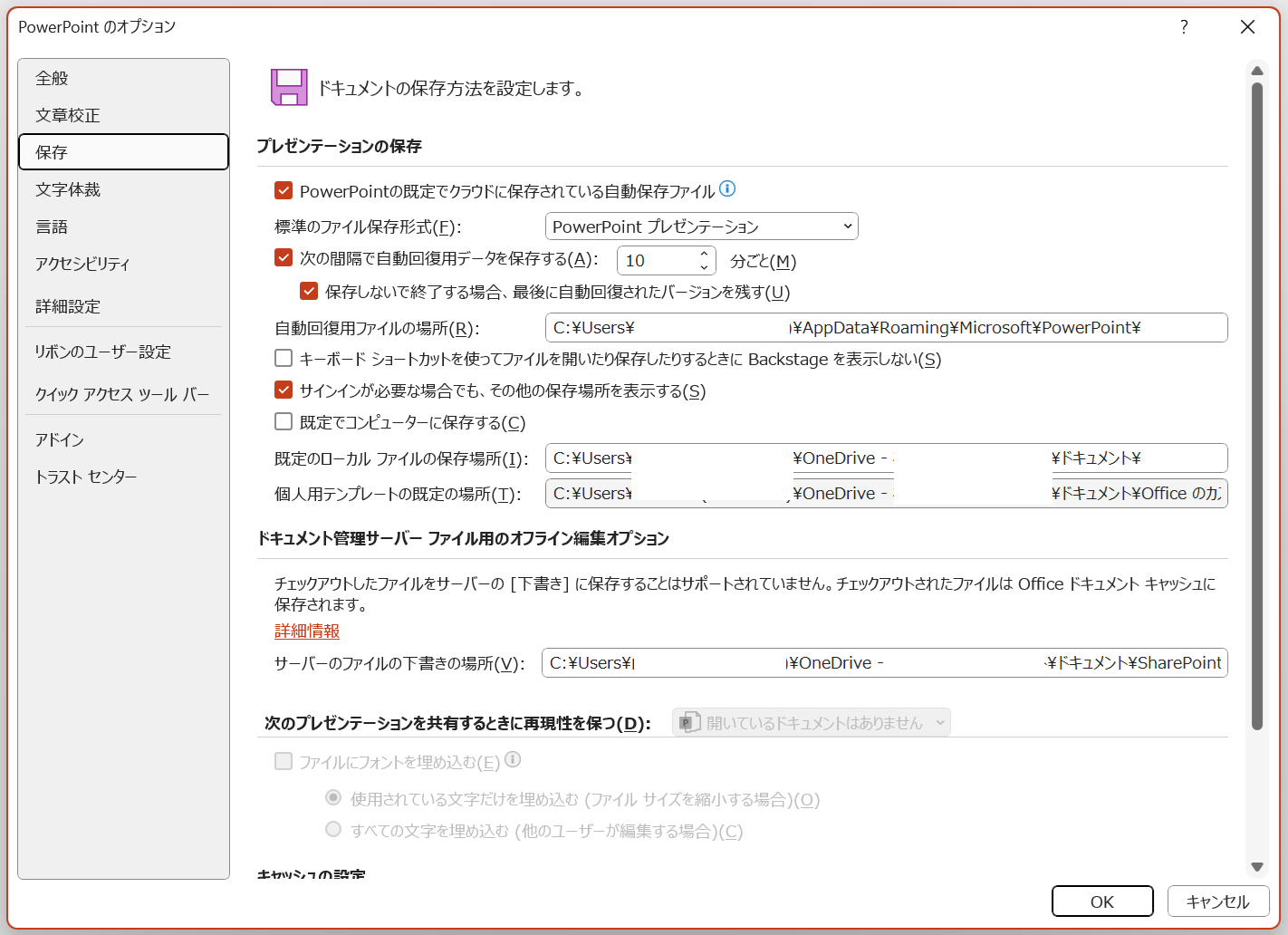This screenshot has height=935, width=1288.
Task: Check ファイルにフォントを埋め込む option
Action: [284, 761]
